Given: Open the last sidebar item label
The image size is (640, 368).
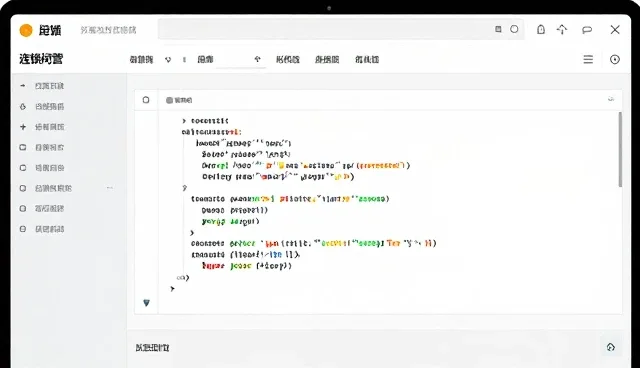Looking at the screenshot, I should (x=49, y=229).
